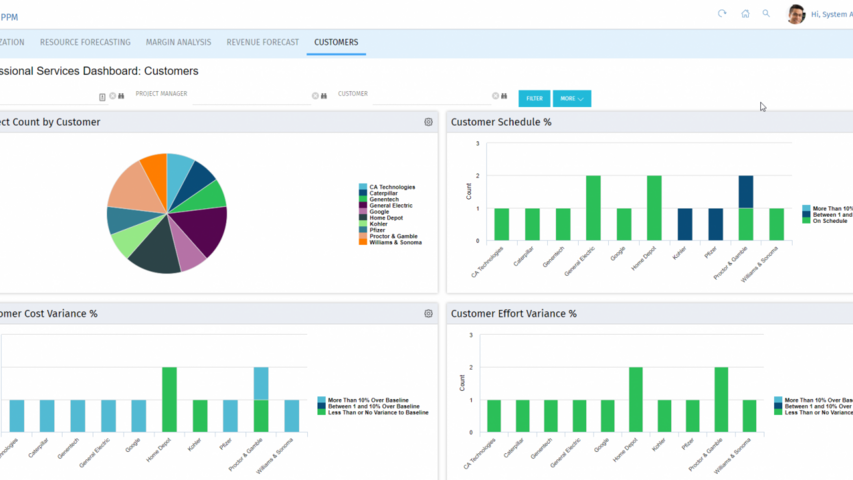The image size is (853, 480).
Task: Select the Revenue Forecast tab
Action: [x=262, y=42]
